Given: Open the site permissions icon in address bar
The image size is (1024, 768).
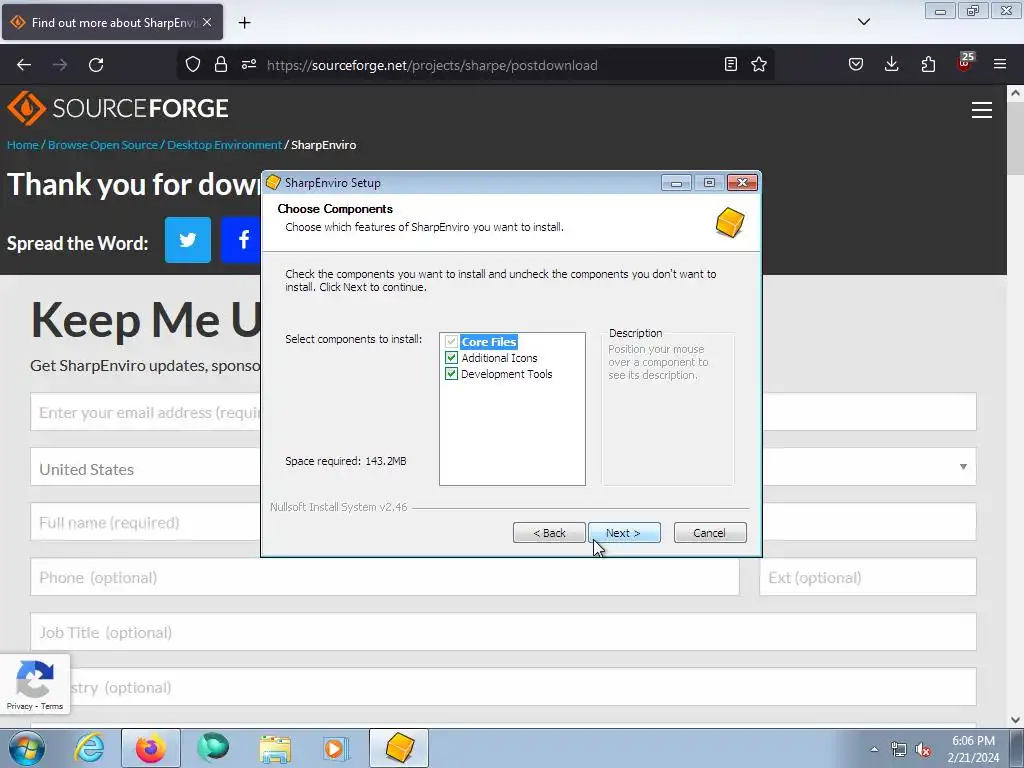Looking at the screenshot, I should [x=249, y=64].
